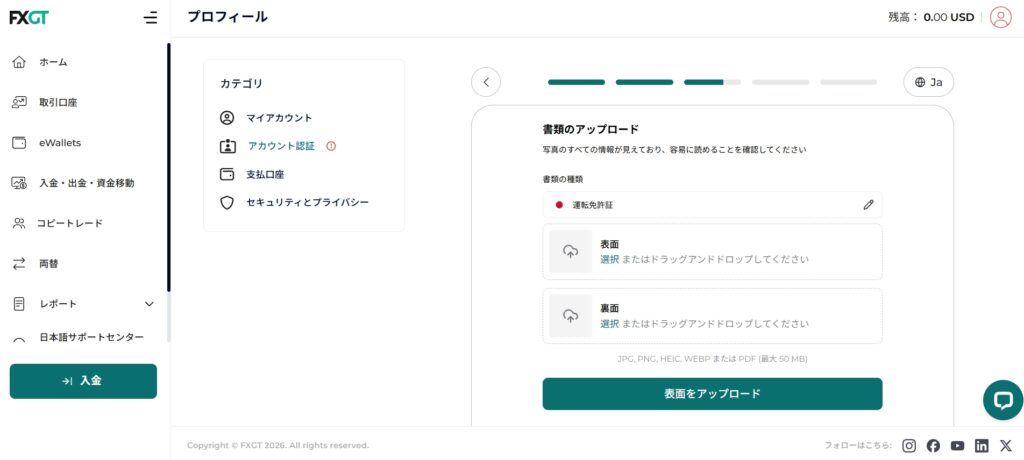Image resolution: width=1024 pixels, height=460 pixels.
Task: Click the YouTube icon in footer
Action: coord(958,446)
